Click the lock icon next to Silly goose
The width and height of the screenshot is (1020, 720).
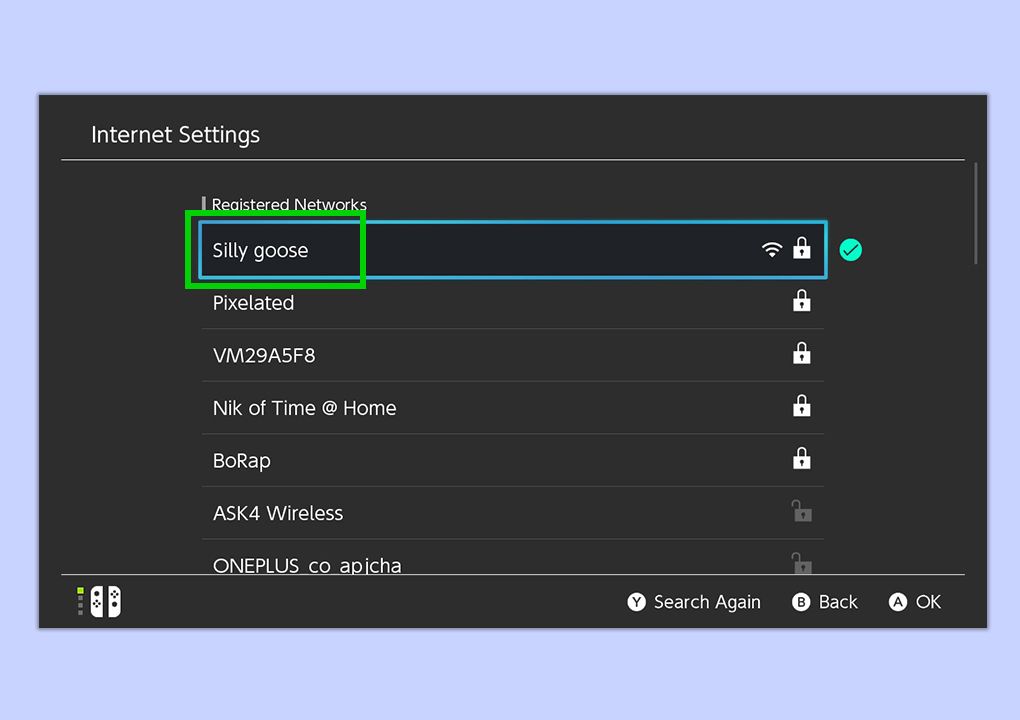pyautogui.click(x=801, y=249)
